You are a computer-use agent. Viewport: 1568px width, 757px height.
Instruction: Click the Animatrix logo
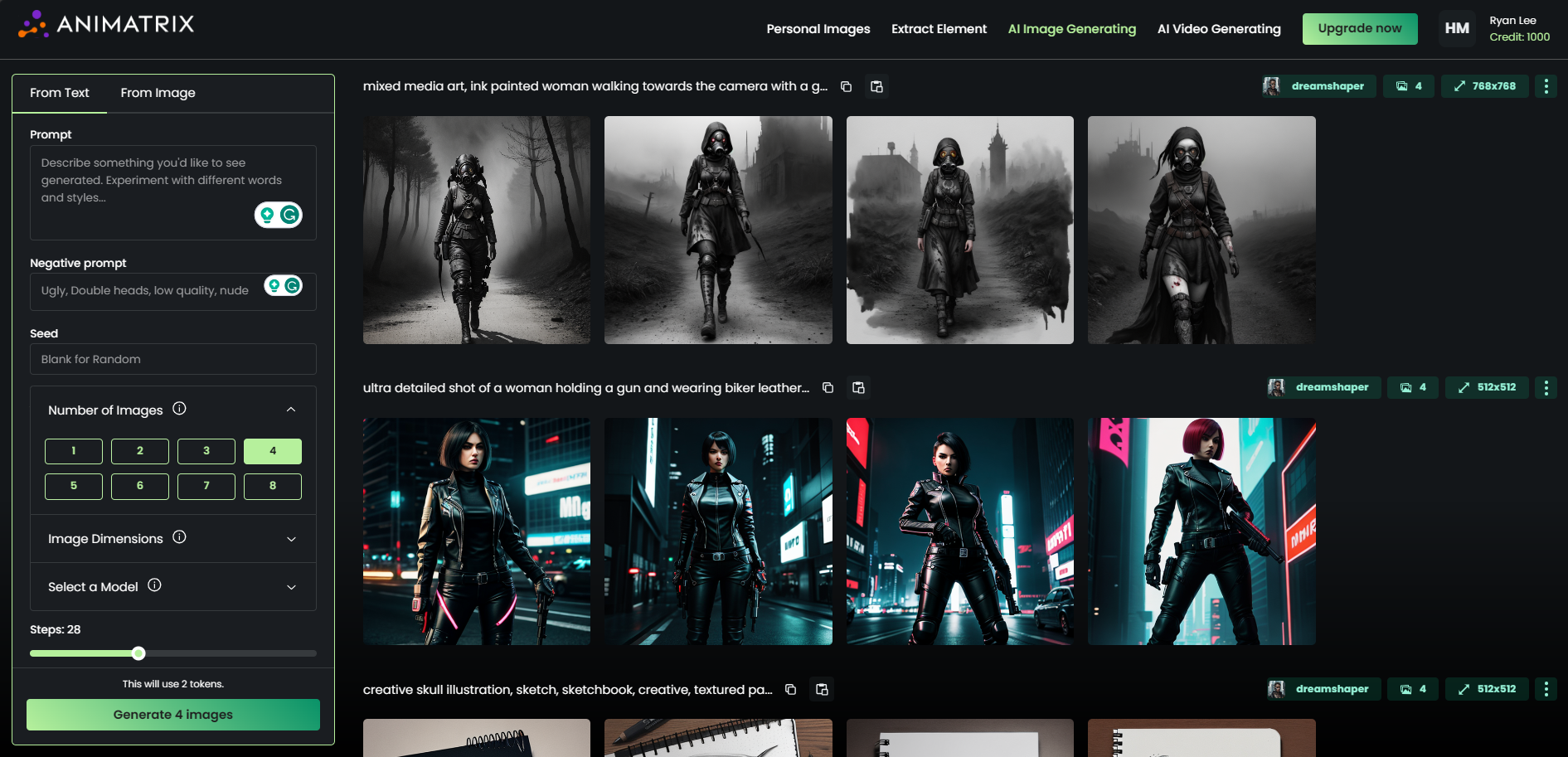pos(106,25)
